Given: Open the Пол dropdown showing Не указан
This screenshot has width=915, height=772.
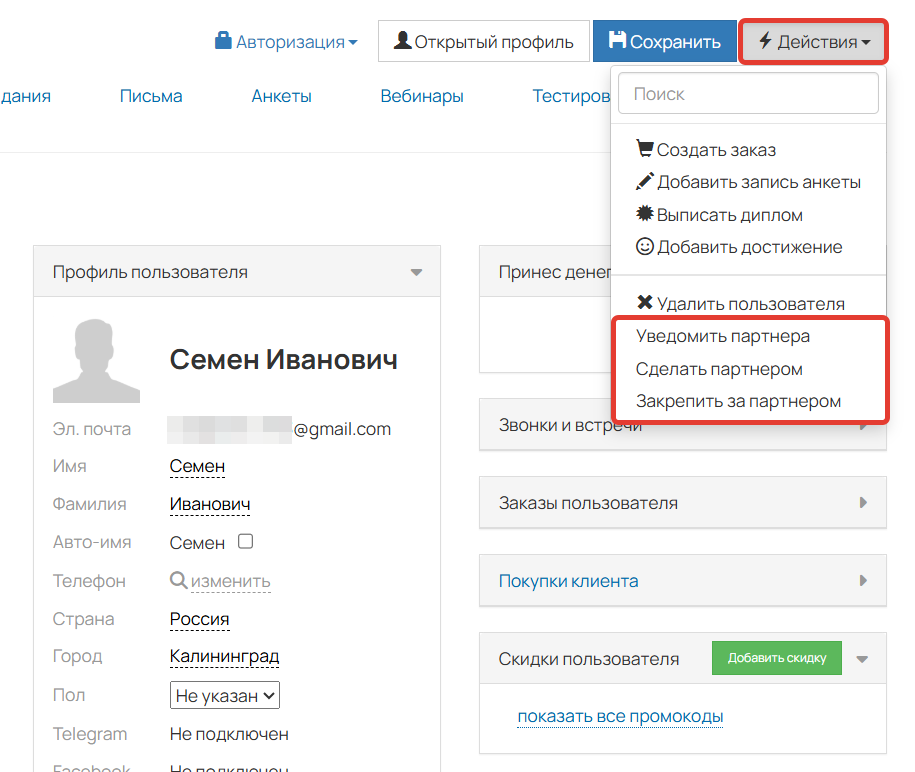Looking at the screenshot, I should 224,694.
